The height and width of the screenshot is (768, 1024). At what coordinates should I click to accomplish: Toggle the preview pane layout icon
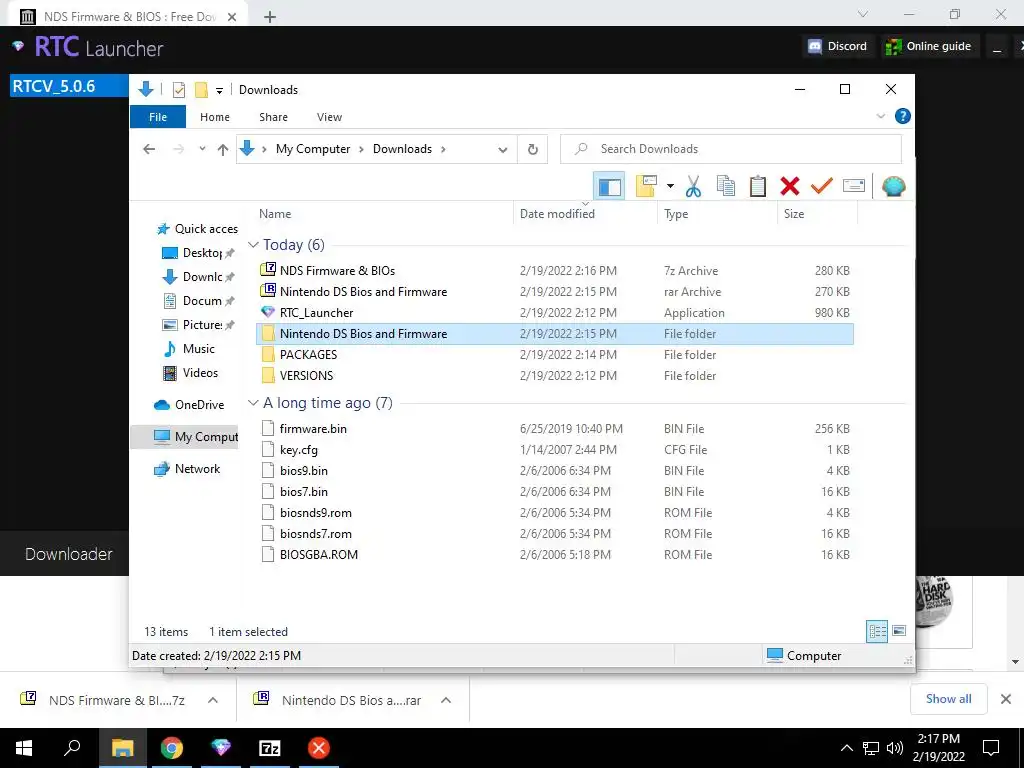click(x=609, y=187)
